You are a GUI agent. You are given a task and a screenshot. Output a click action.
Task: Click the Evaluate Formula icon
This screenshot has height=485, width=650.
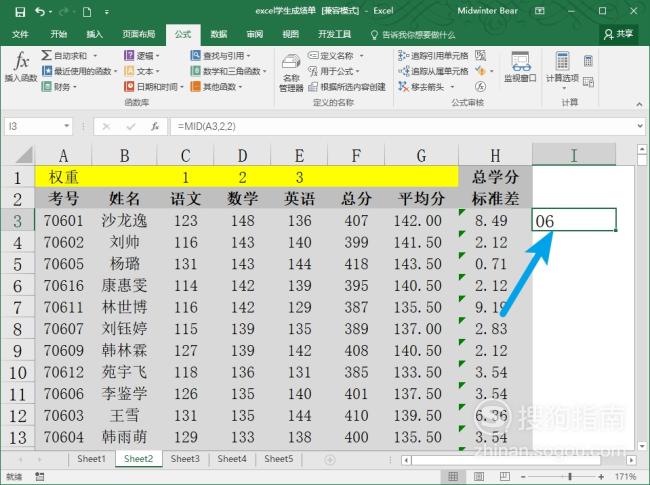480,87
